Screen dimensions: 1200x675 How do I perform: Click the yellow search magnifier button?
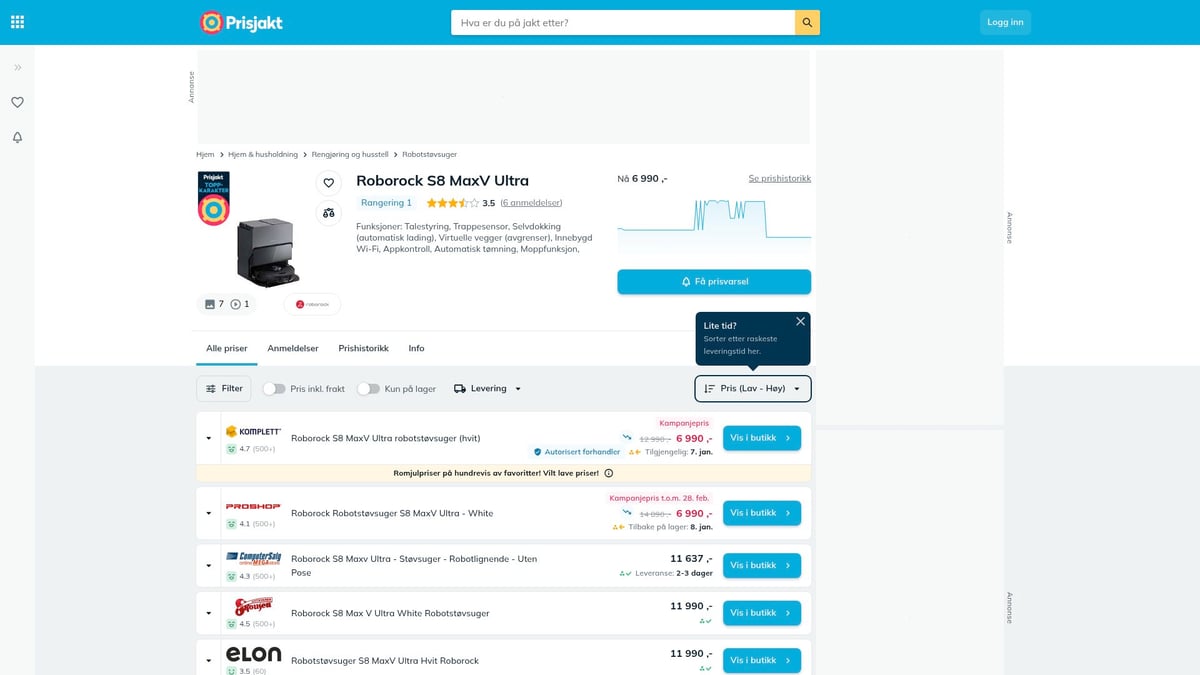808,22
